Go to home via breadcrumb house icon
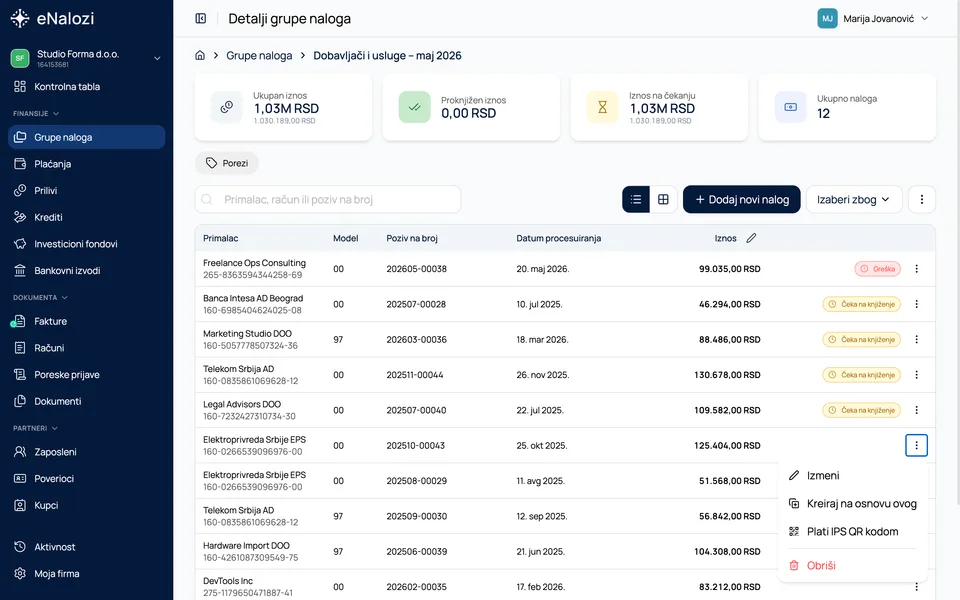Screen dimensions: 960x600 [x=200, y=55]
